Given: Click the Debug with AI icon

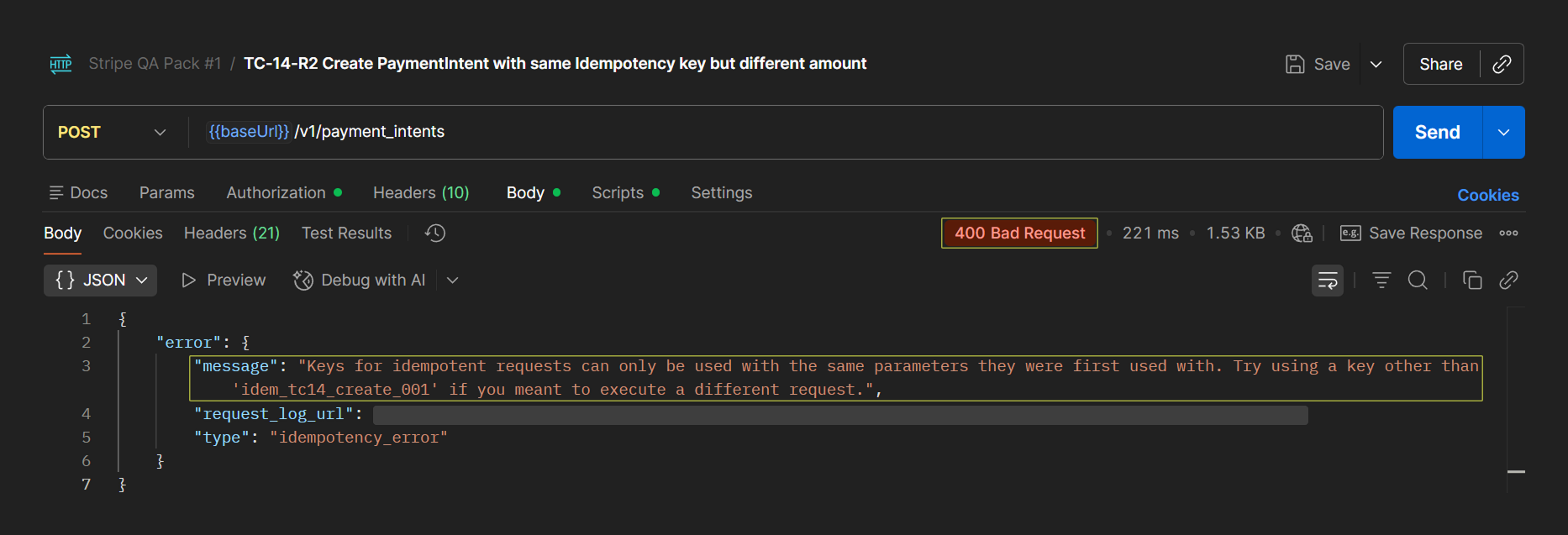Looking at the screenshot, I should (303, 280).
